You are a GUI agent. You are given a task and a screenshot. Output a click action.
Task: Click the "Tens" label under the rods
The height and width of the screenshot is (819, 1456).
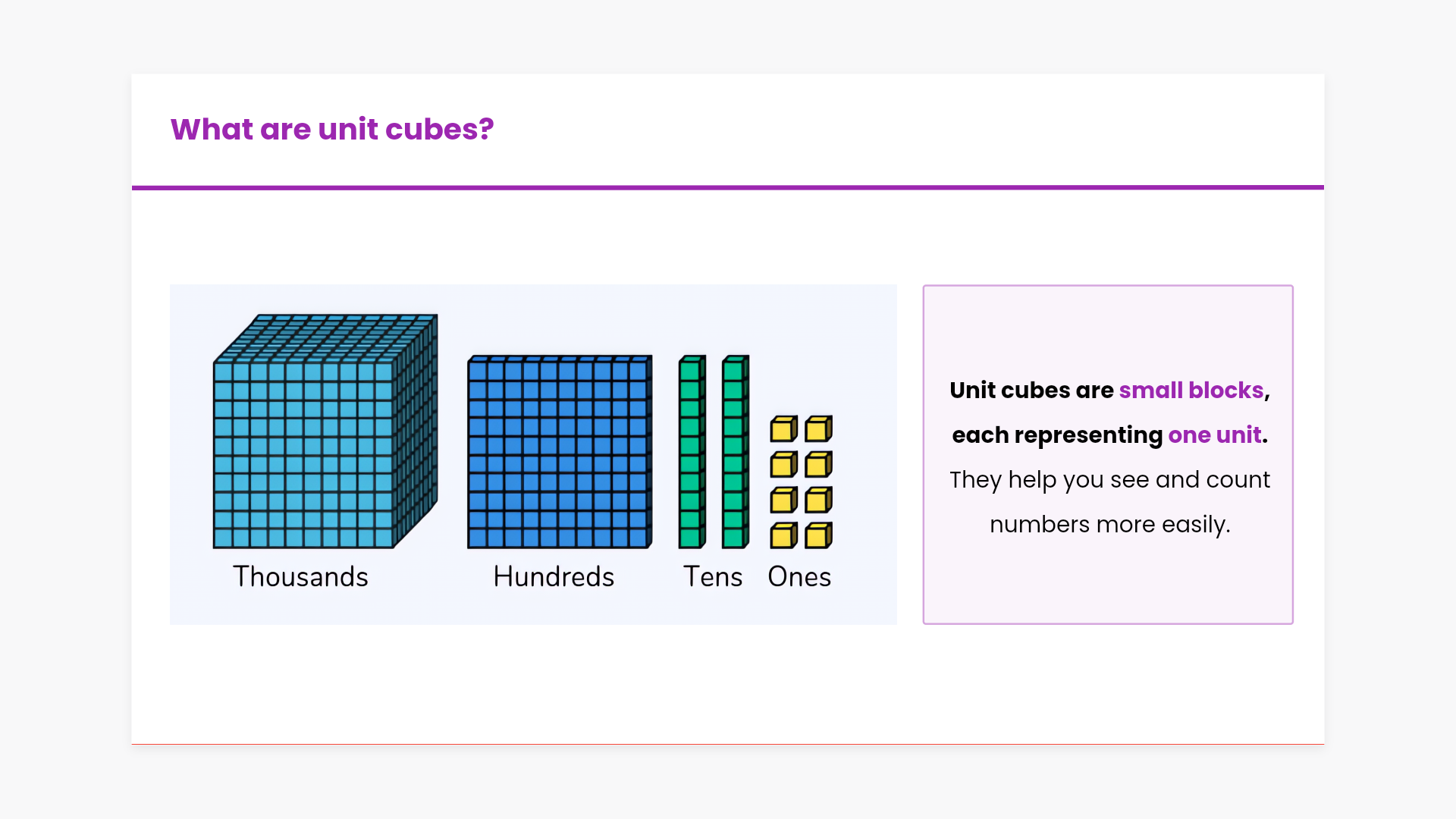pyautogui.click(x=713, y=577)
